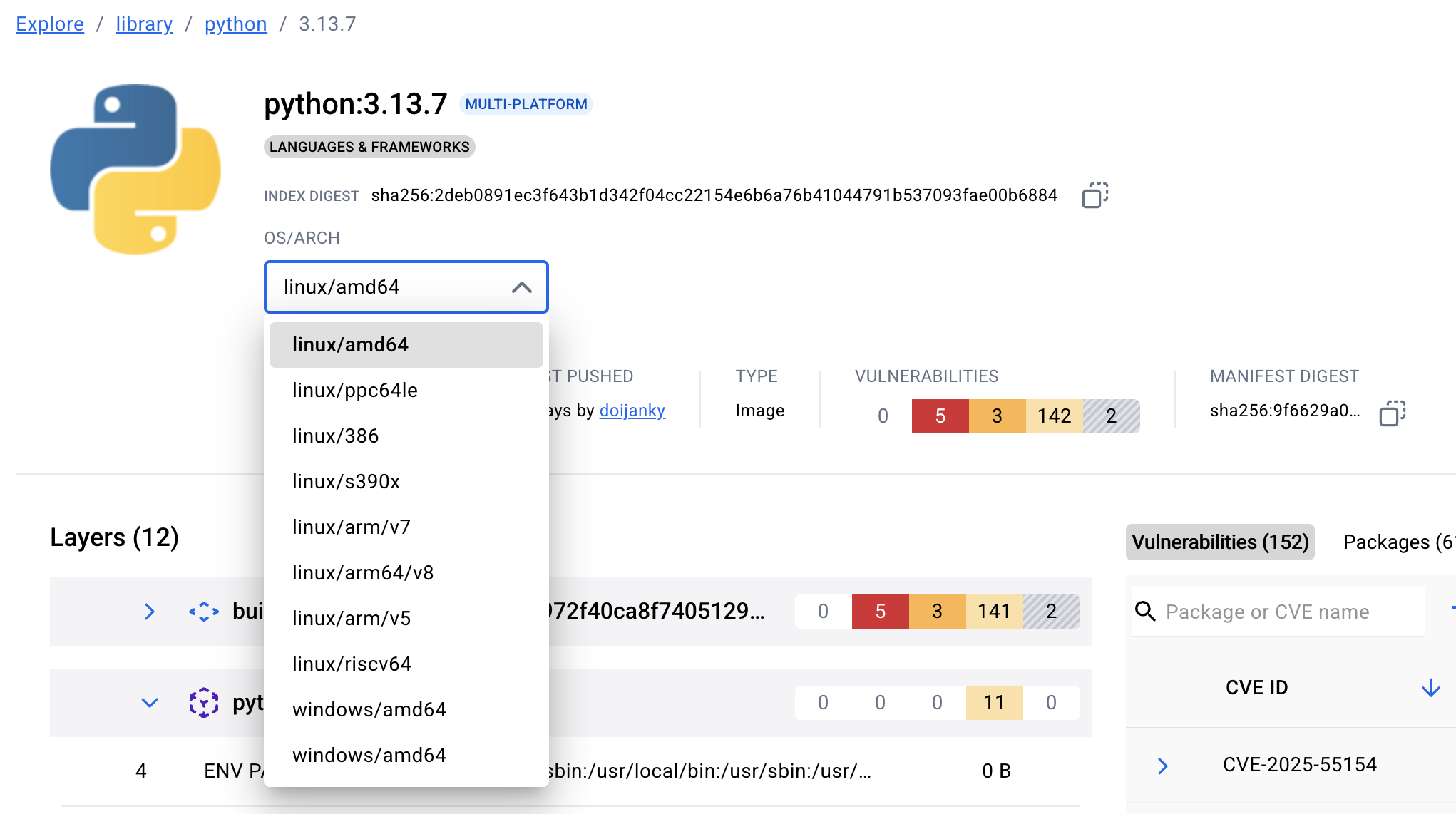This screenshot has width=1456, height=814.
Task: Open the doijanky user link
Action: pos(632,411)
